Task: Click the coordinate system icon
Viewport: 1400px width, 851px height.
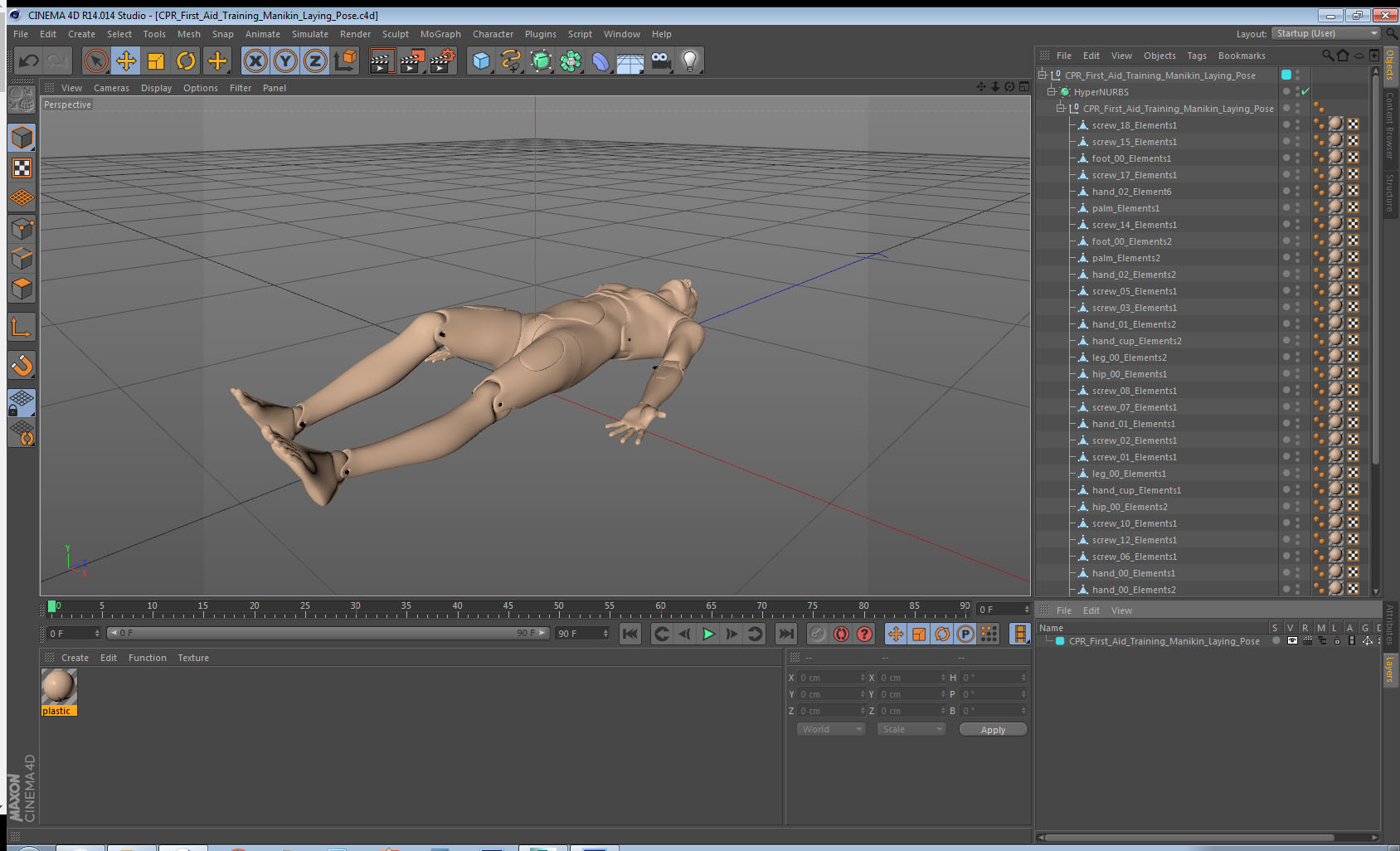Action: 345,61
